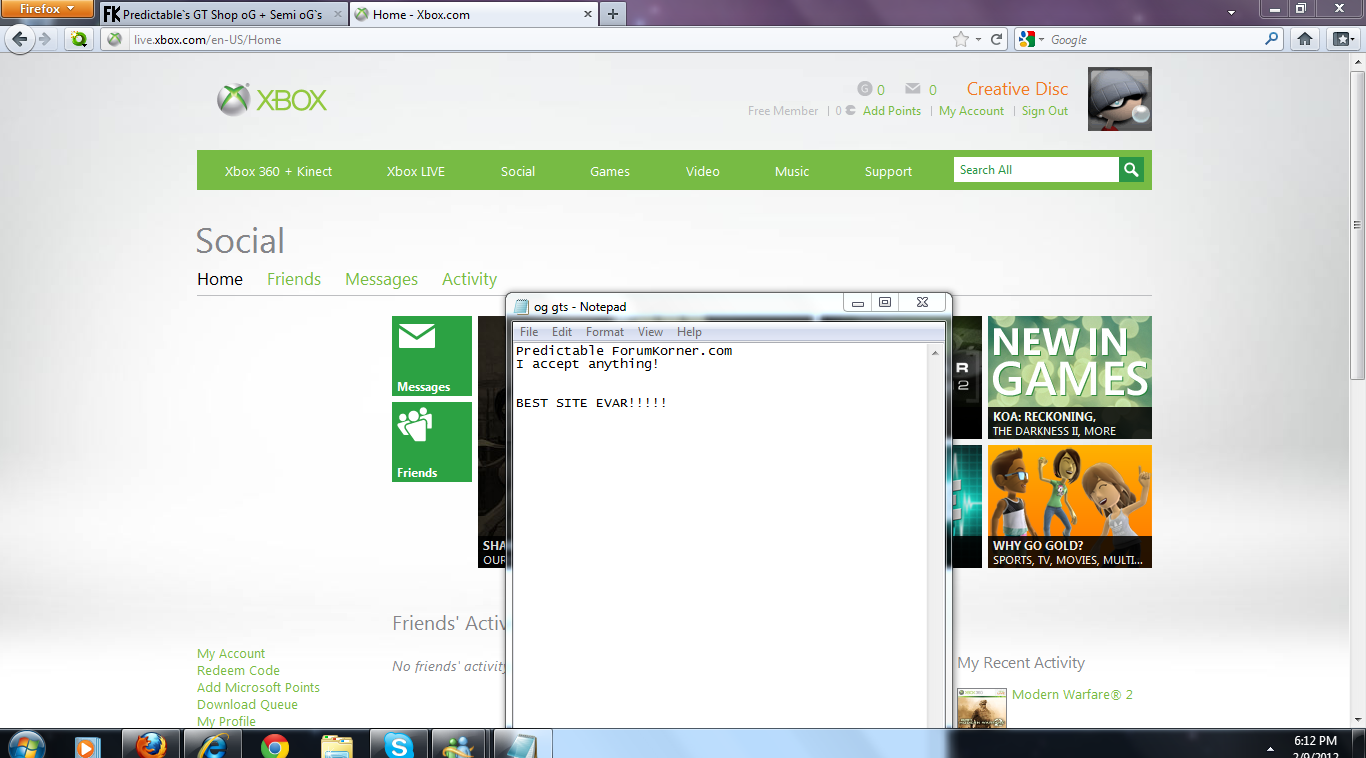Click the green search magnifier button
The image size is (1366, 758).
click(x=1131, y=170)
